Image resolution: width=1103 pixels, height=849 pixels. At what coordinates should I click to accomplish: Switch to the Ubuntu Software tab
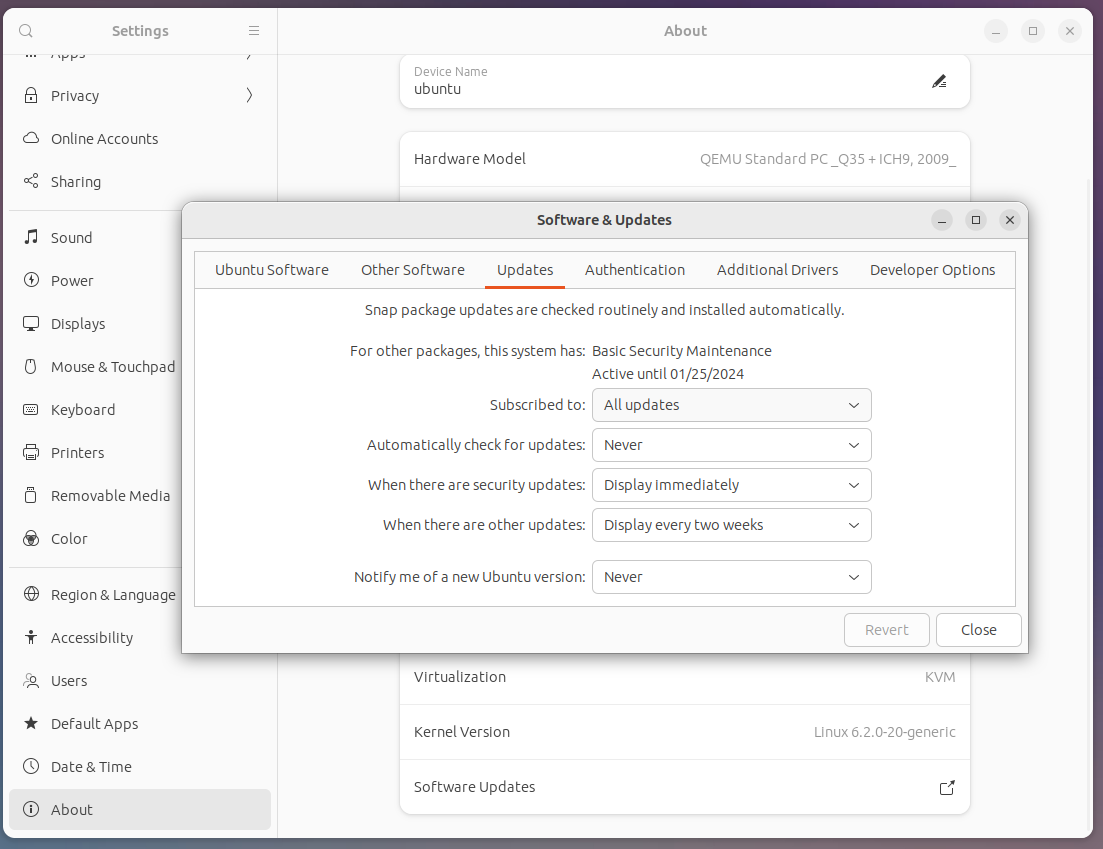coord(272,270)
